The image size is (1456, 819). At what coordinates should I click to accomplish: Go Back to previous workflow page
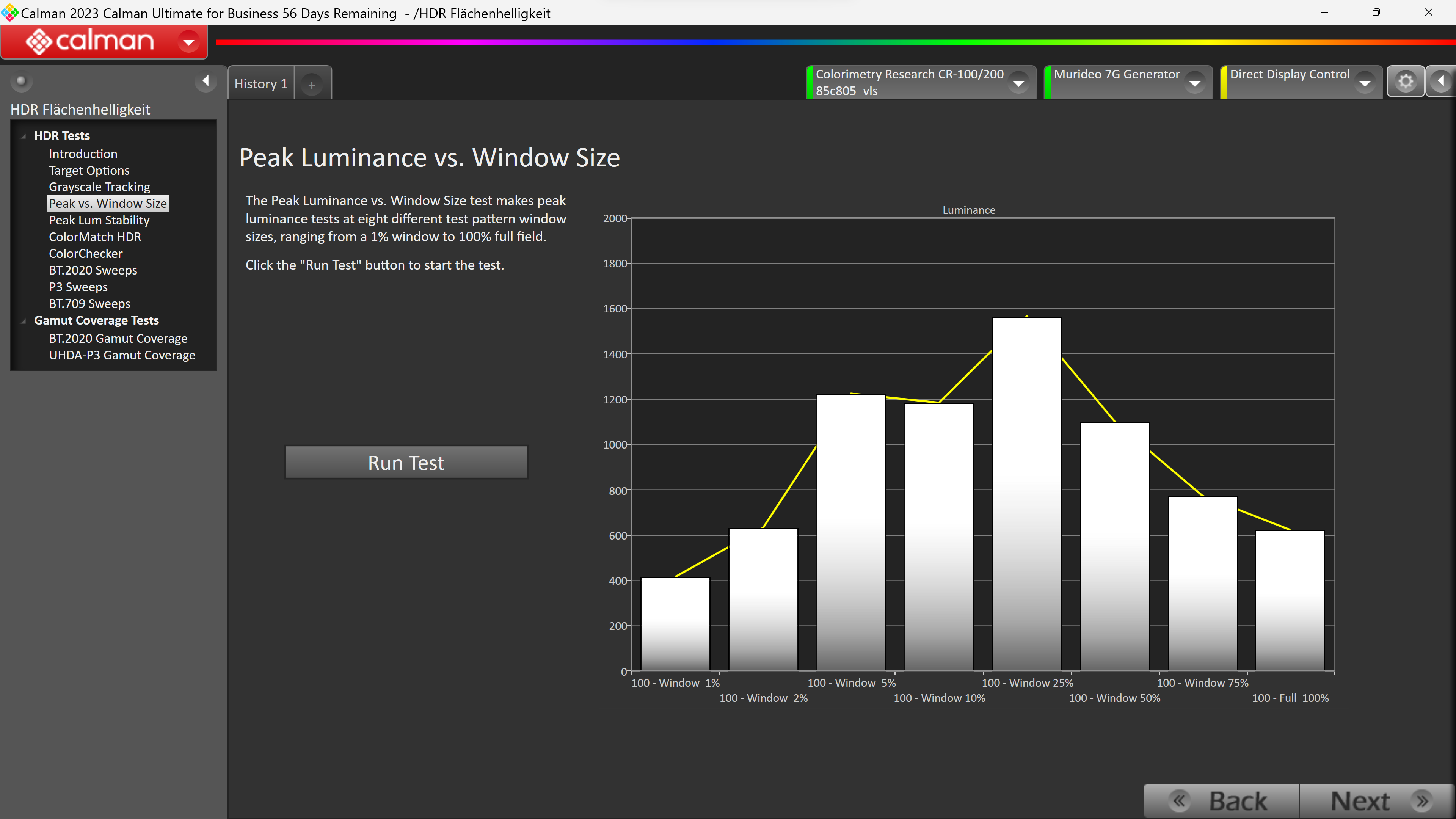coord(1221,800)
